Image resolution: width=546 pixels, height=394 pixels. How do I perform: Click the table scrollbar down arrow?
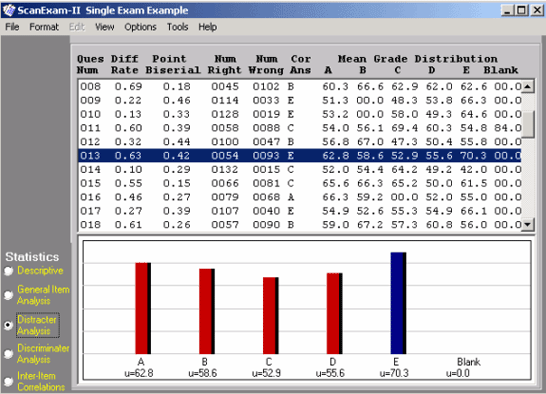point(528,224)
